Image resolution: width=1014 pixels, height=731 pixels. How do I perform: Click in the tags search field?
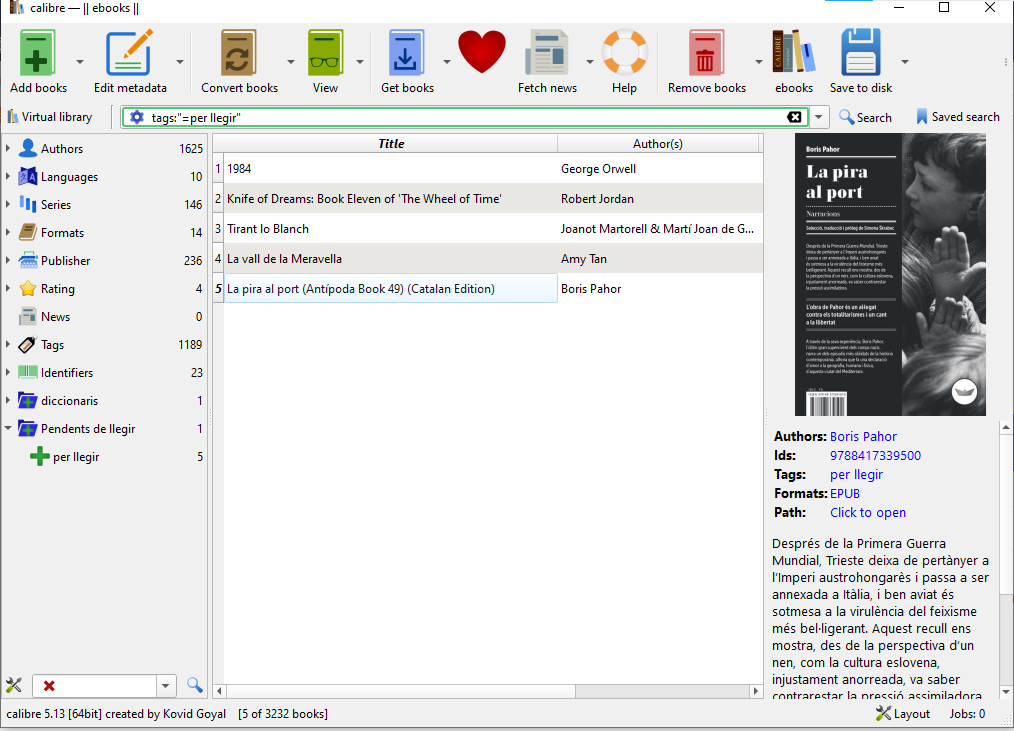(x=466, y=117)
